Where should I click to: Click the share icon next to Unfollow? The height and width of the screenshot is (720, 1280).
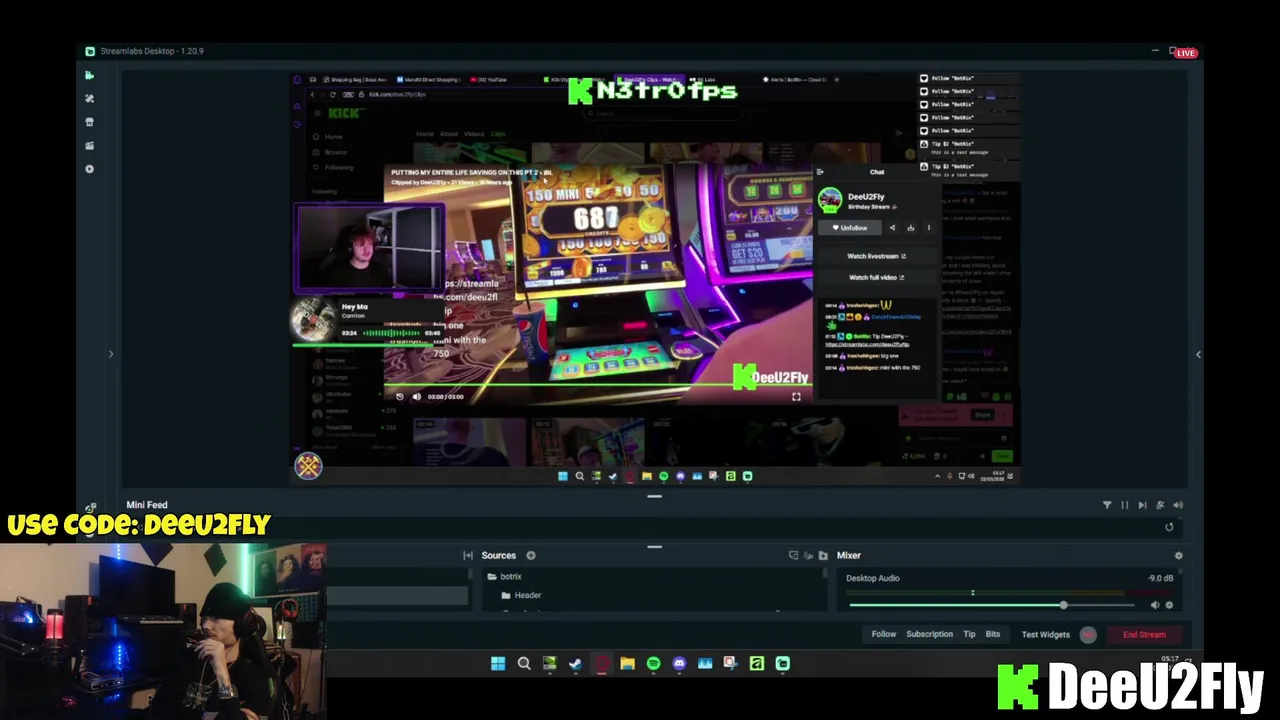point(893,228)
